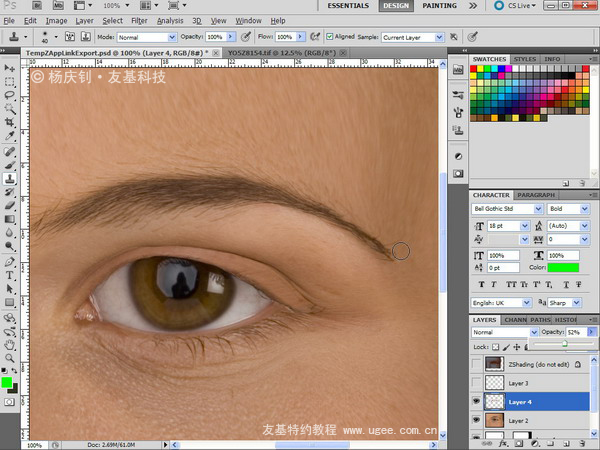Select the Pen tool
This screenshot has height=450, width=600.
click(9, 262)
